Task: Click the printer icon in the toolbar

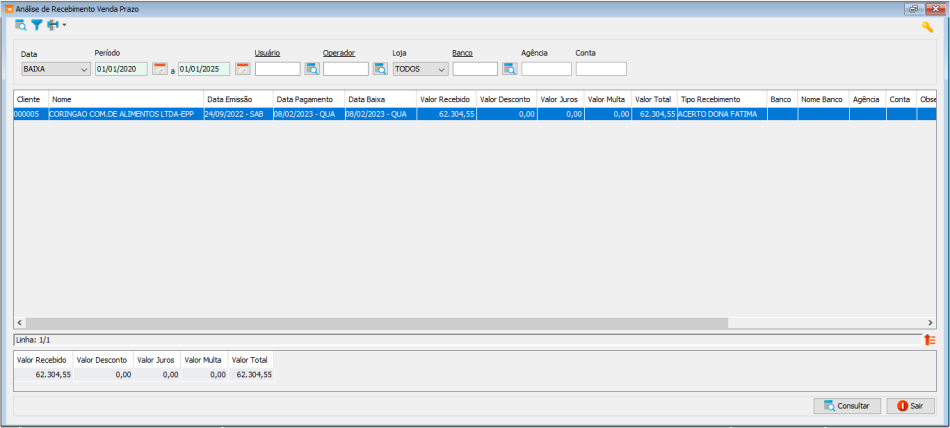Action: (x=52, y=25)
